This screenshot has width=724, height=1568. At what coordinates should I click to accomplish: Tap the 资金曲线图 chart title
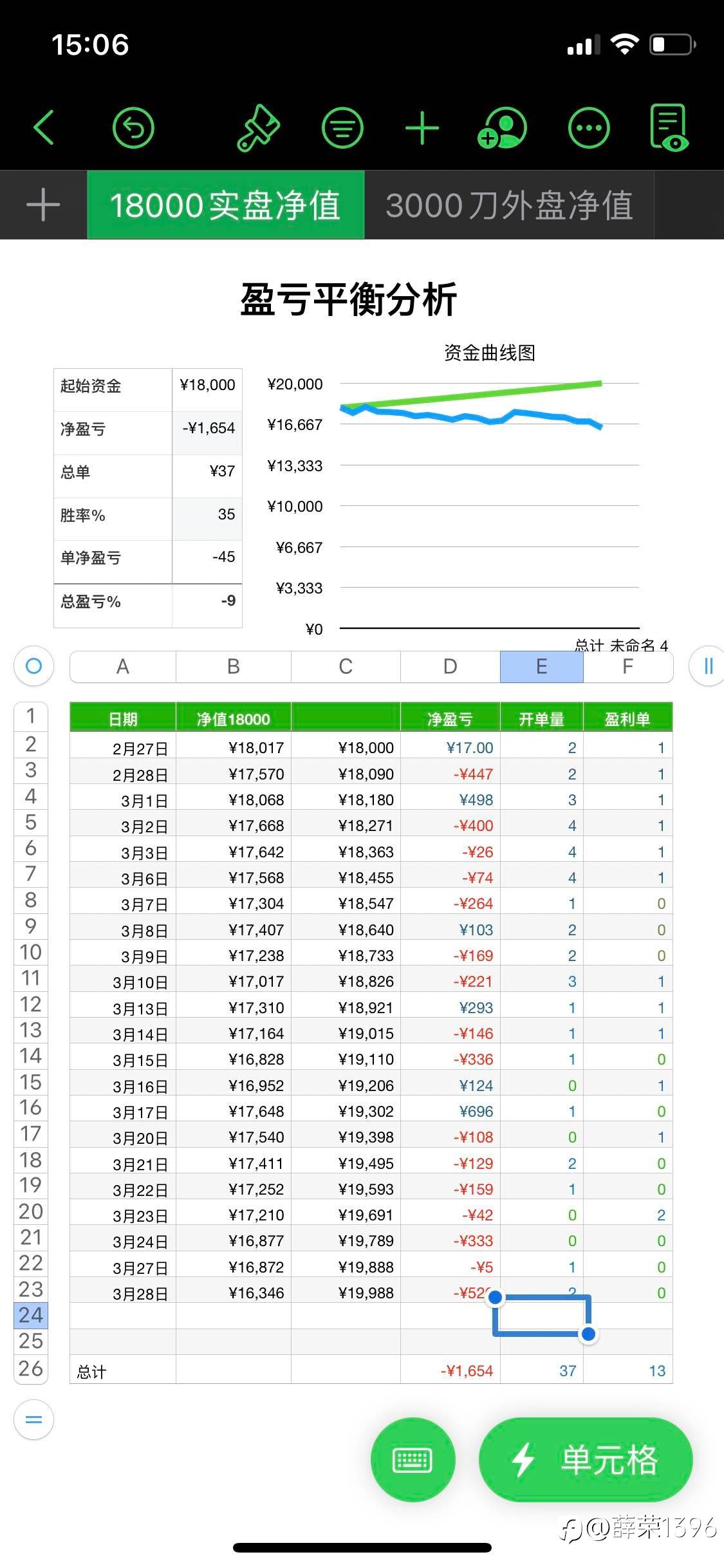point(490,353)
